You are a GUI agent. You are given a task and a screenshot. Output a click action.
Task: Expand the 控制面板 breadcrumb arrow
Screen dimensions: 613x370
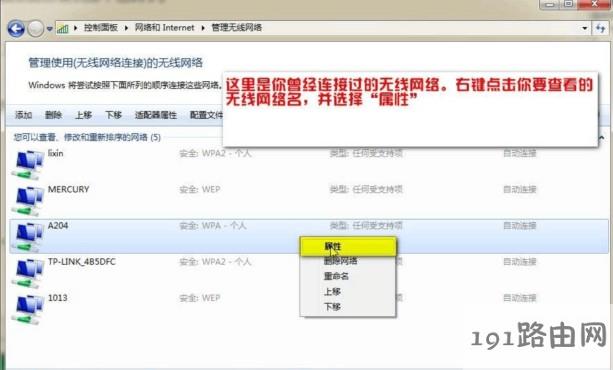coord(126,28)
